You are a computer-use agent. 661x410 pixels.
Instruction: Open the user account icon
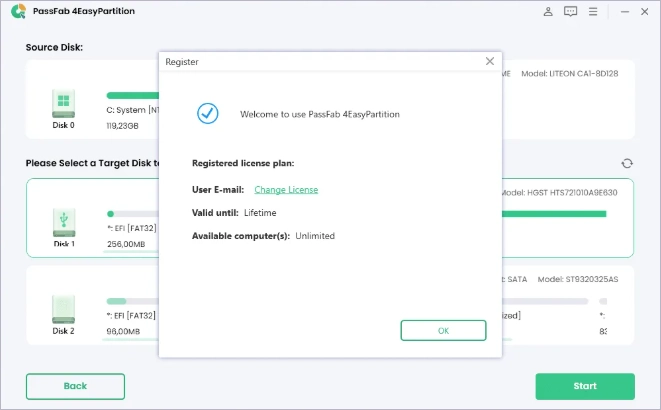pyautogui.click(x=548, y=12)
